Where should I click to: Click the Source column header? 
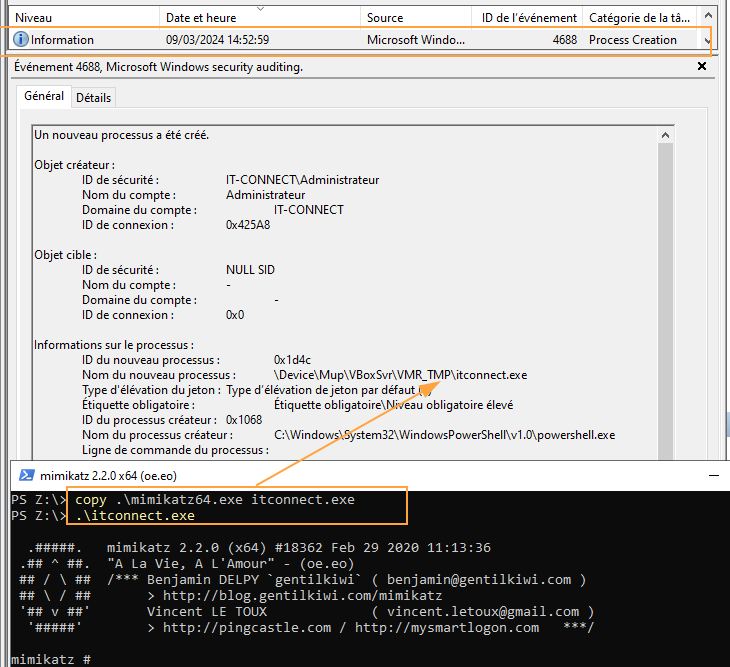(x=385, y=18)
